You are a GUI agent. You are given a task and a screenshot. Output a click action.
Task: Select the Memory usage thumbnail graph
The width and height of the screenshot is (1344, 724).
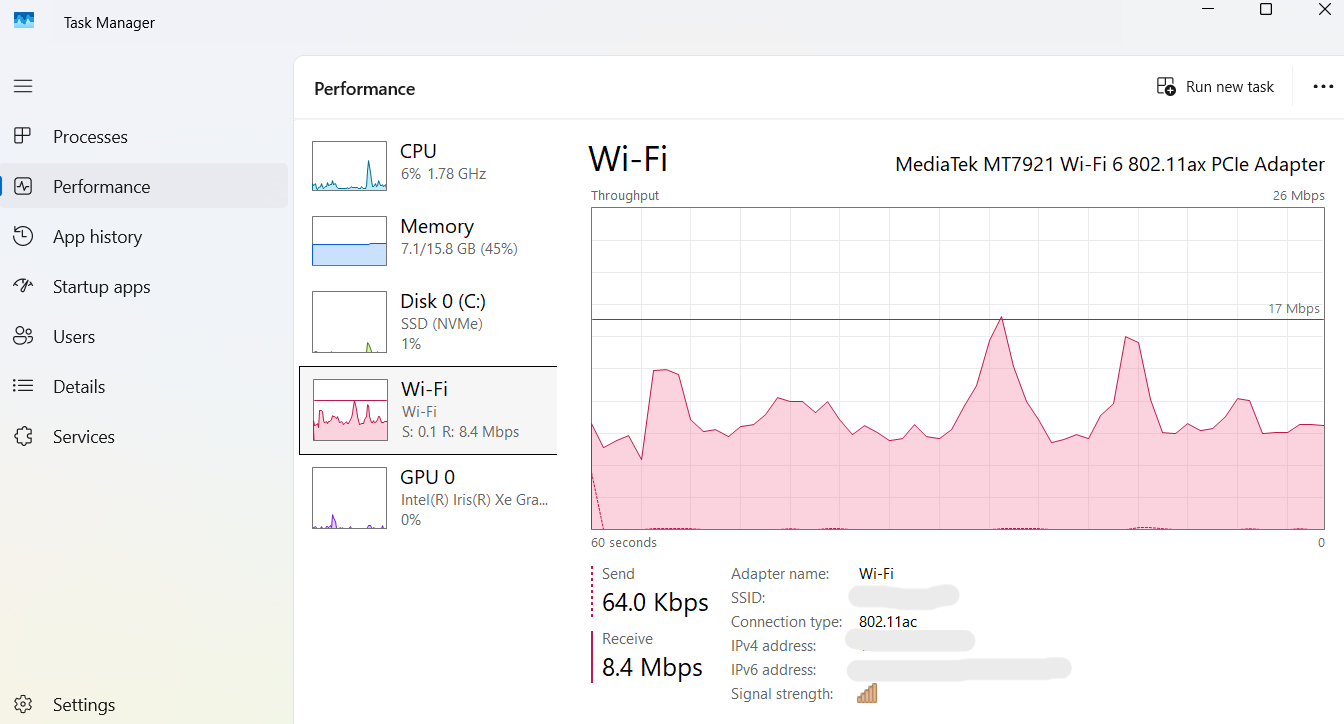(x=349, y=241)
